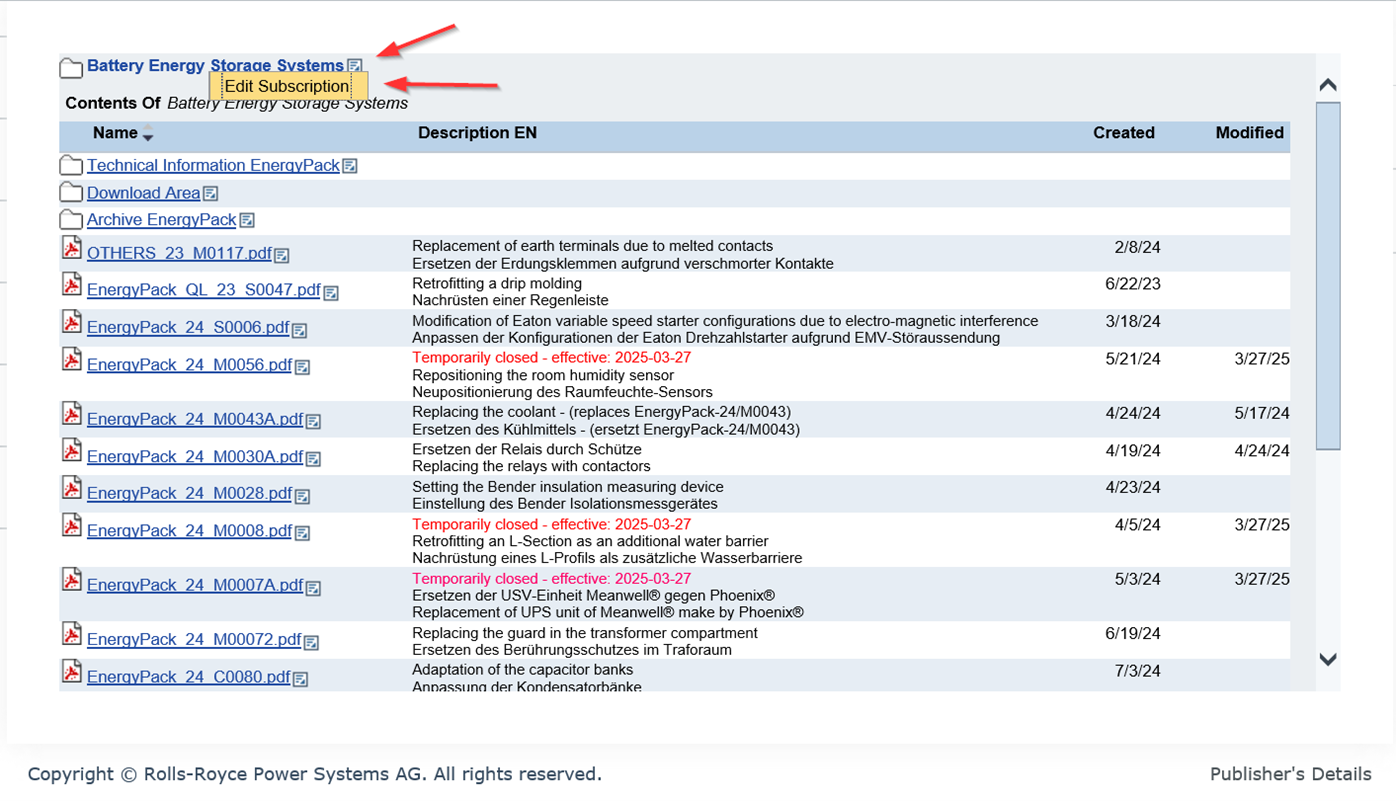
Task: Choose Edit Subscription from the popup
Action: [x=287, y=86]
